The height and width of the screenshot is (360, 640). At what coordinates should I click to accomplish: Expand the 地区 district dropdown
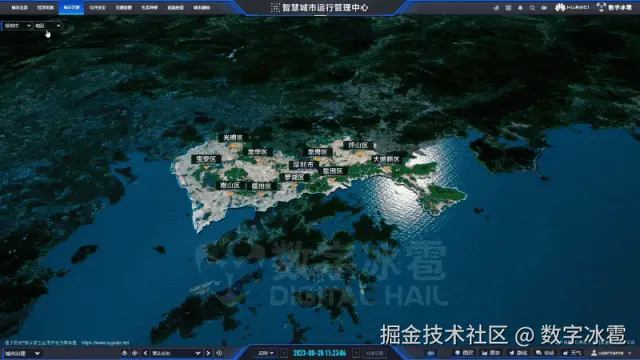pyautogui.click(x=48, y=26)
